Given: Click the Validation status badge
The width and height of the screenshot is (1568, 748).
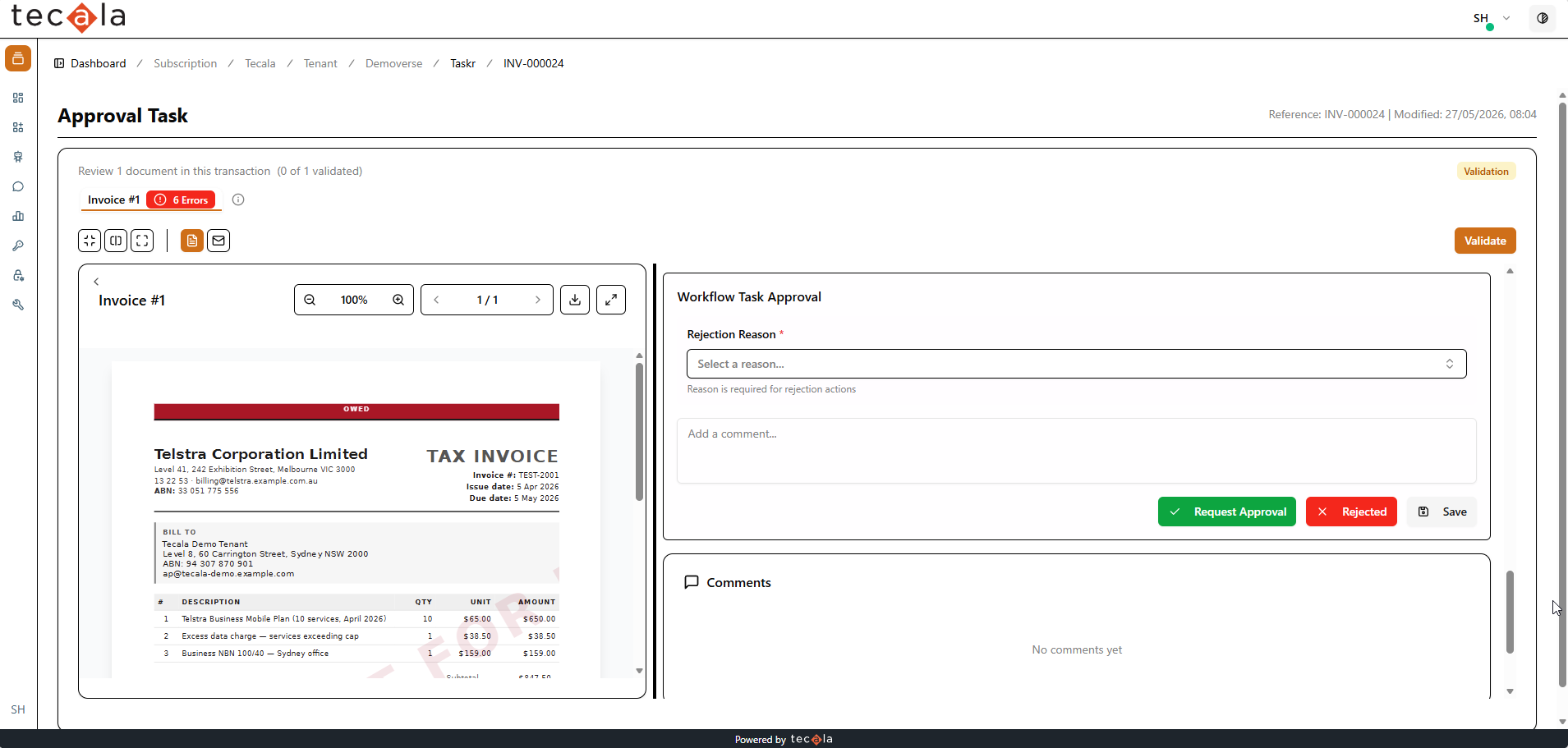Looking at the screenshot, I should coord(1486,171).
